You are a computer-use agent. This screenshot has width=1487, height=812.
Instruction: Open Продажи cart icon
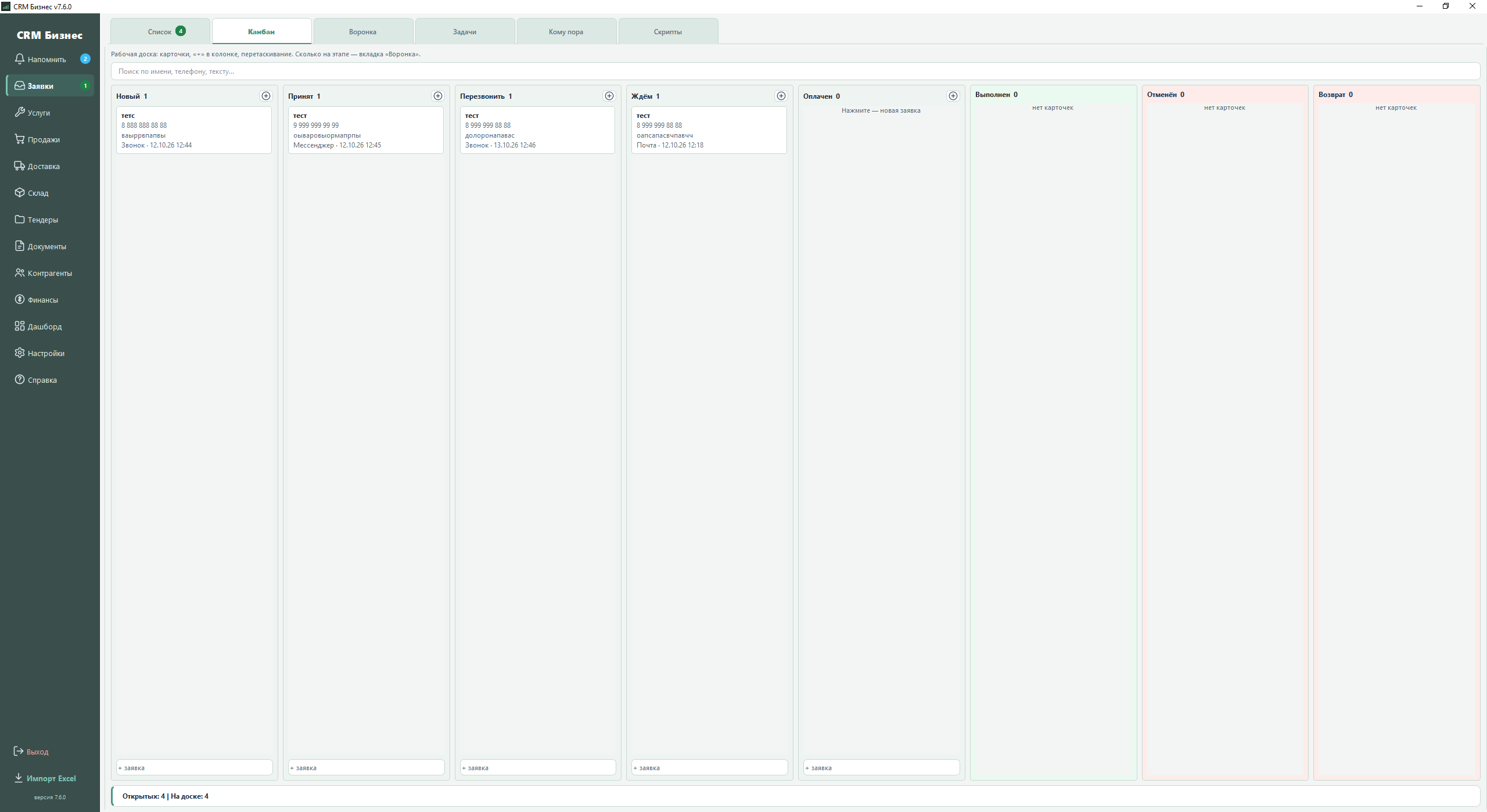(20, 139)
